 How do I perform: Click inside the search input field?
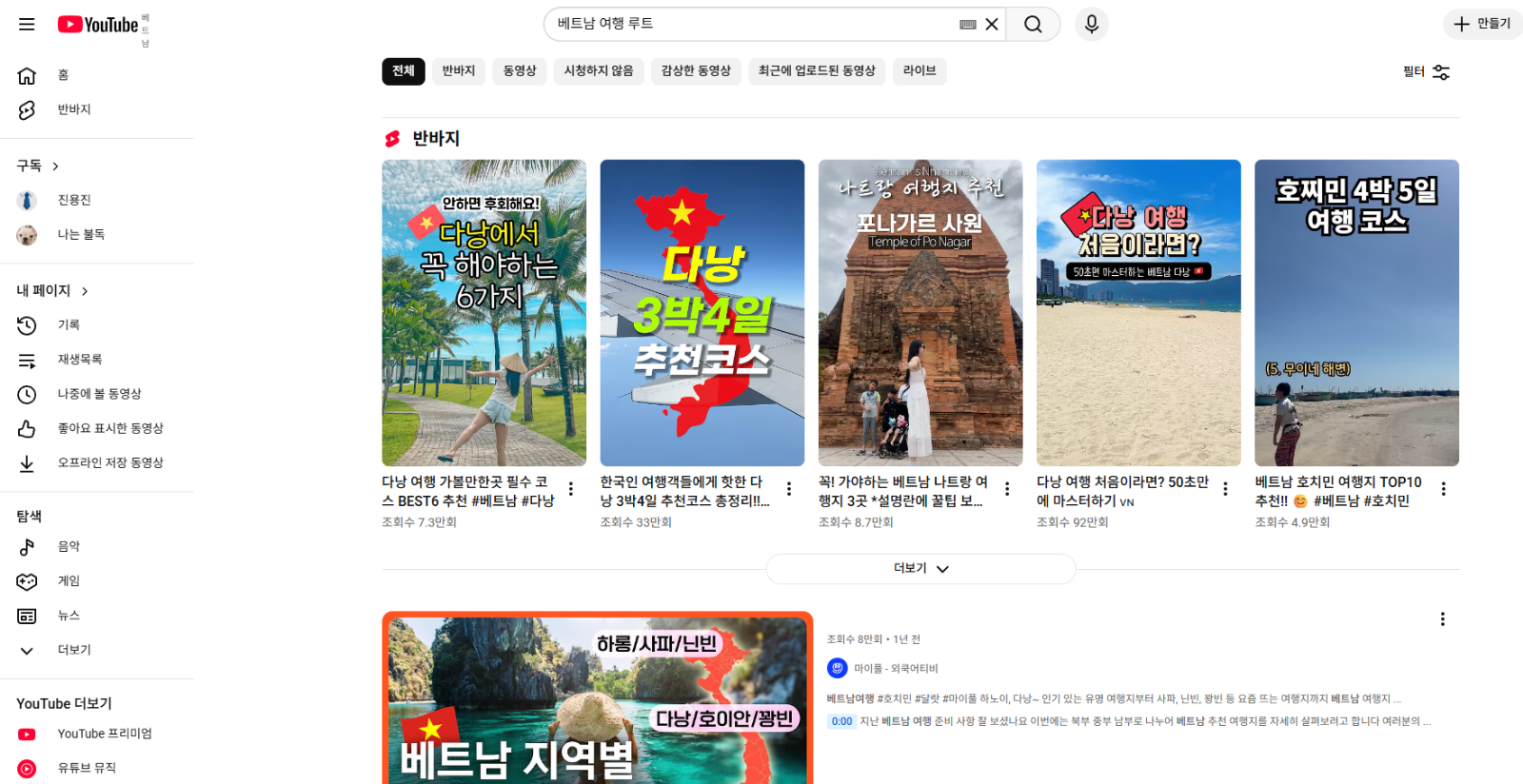point(752,24)
